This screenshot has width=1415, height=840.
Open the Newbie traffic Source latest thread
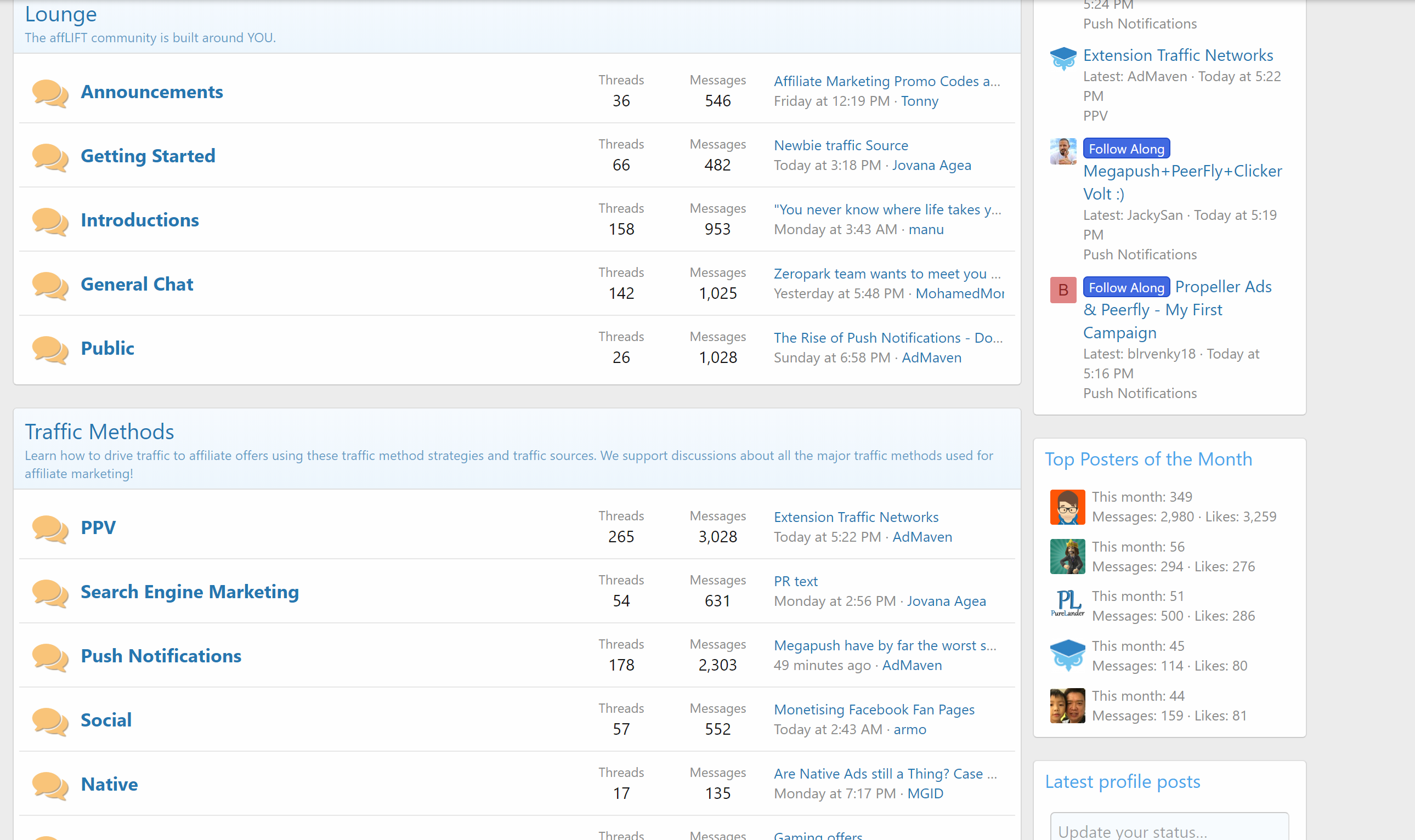pos(841,145)
